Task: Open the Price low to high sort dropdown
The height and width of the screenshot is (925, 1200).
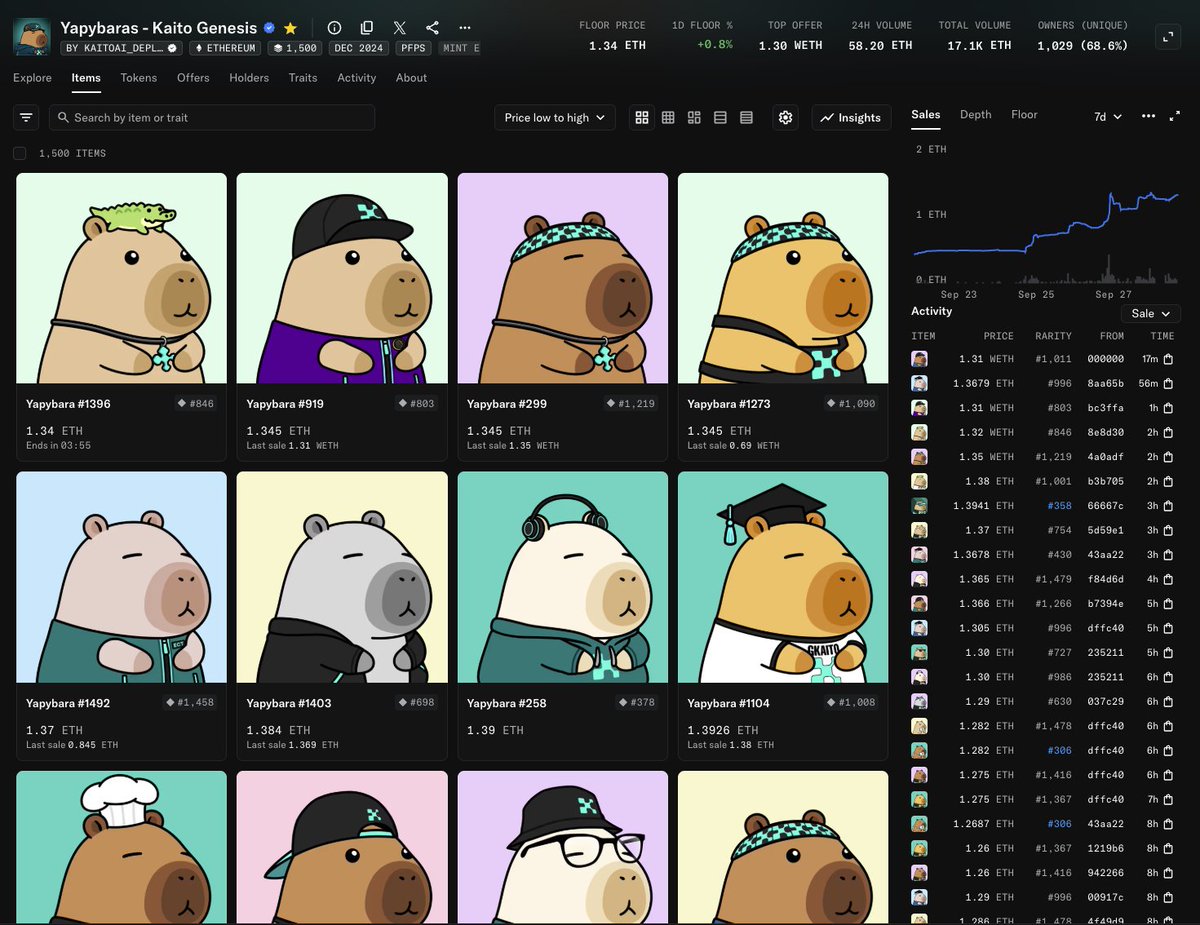Action: coord(554,117)
